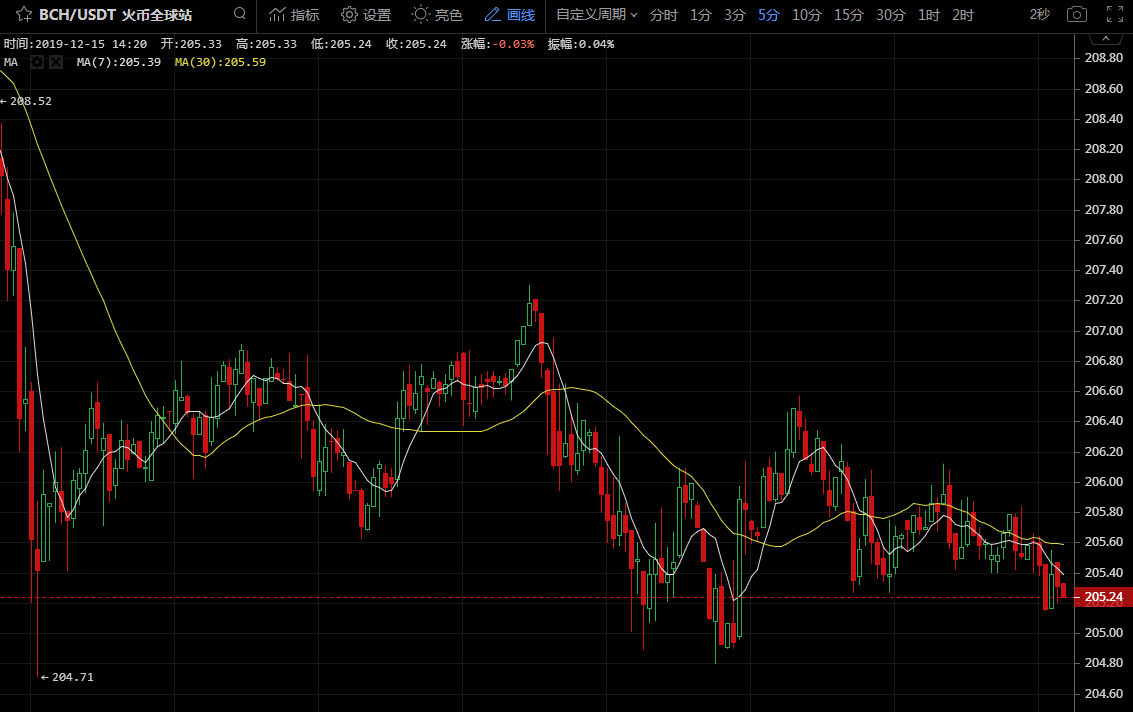Viewport: 1133px width, 712px height.
Task: Select the 30分 period tab
Action: point(891,14)
